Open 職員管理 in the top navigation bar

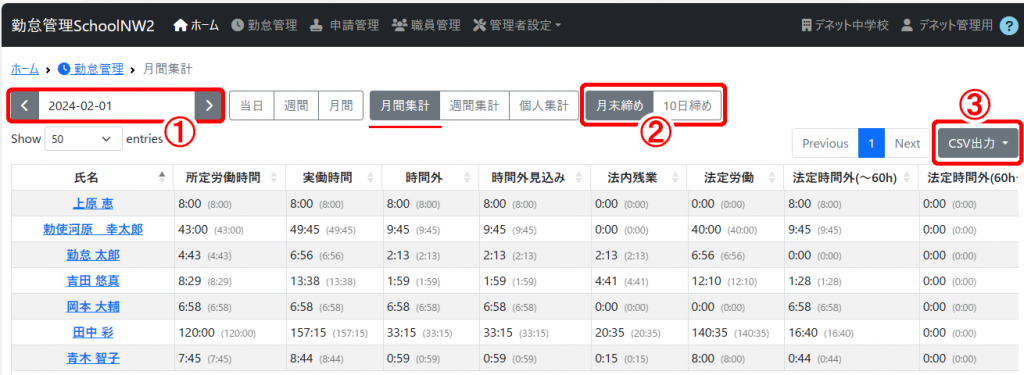426,25
